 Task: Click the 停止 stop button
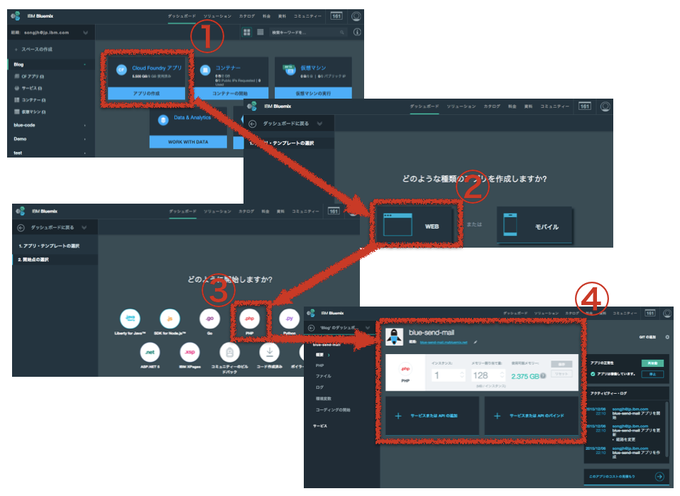coord(653,374)
